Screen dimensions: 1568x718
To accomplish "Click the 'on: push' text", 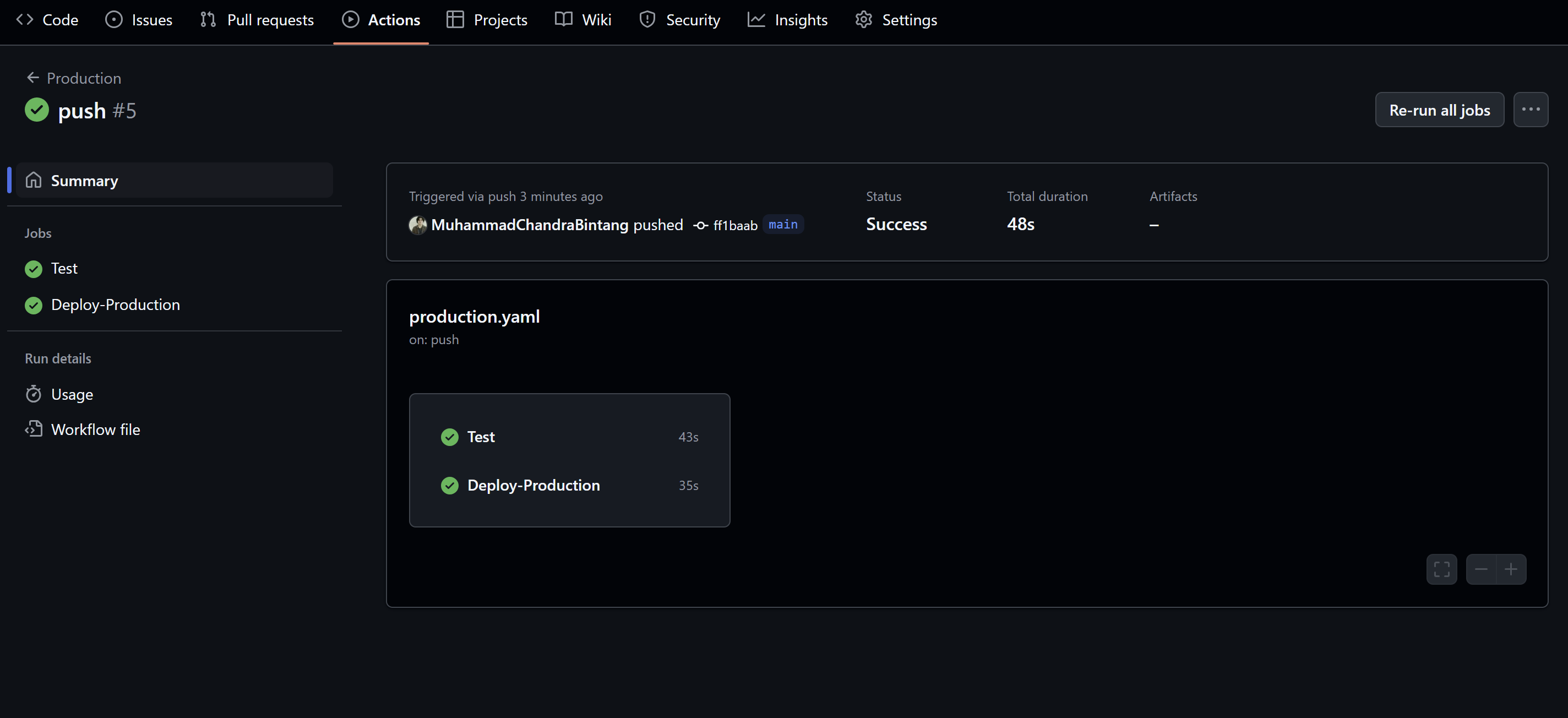I will click(434, 340).
